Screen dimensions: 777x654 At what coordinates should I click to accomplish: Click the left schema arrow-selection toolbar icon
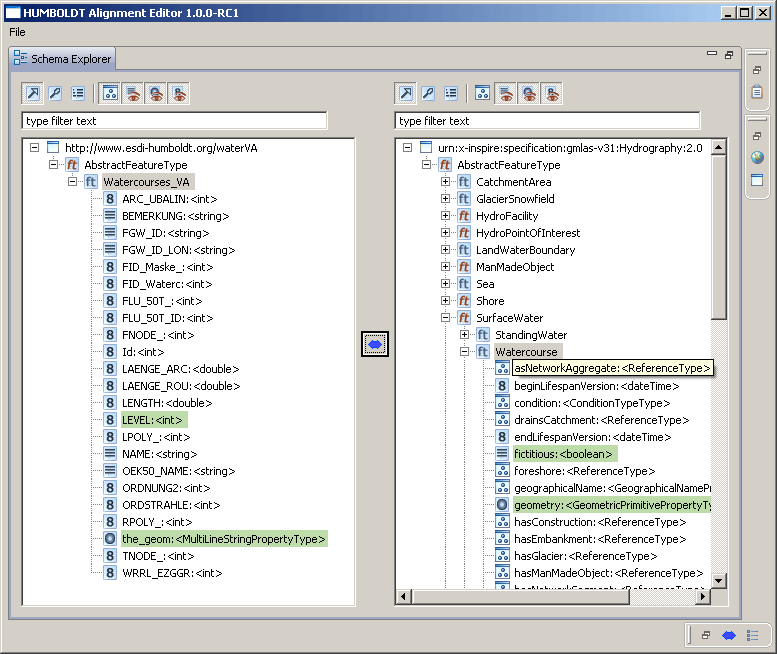(33, 93)
